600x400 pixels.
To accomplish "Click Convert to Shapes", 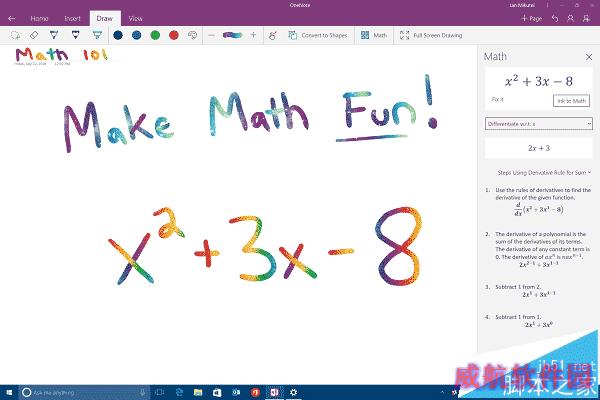I will pos(318,35).
